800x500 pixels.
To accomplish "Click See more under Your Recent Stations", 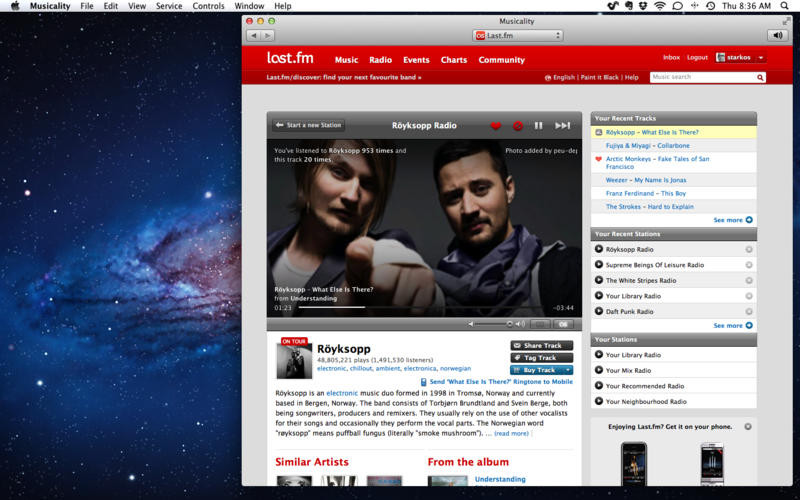I will click(x=733, y=325).
